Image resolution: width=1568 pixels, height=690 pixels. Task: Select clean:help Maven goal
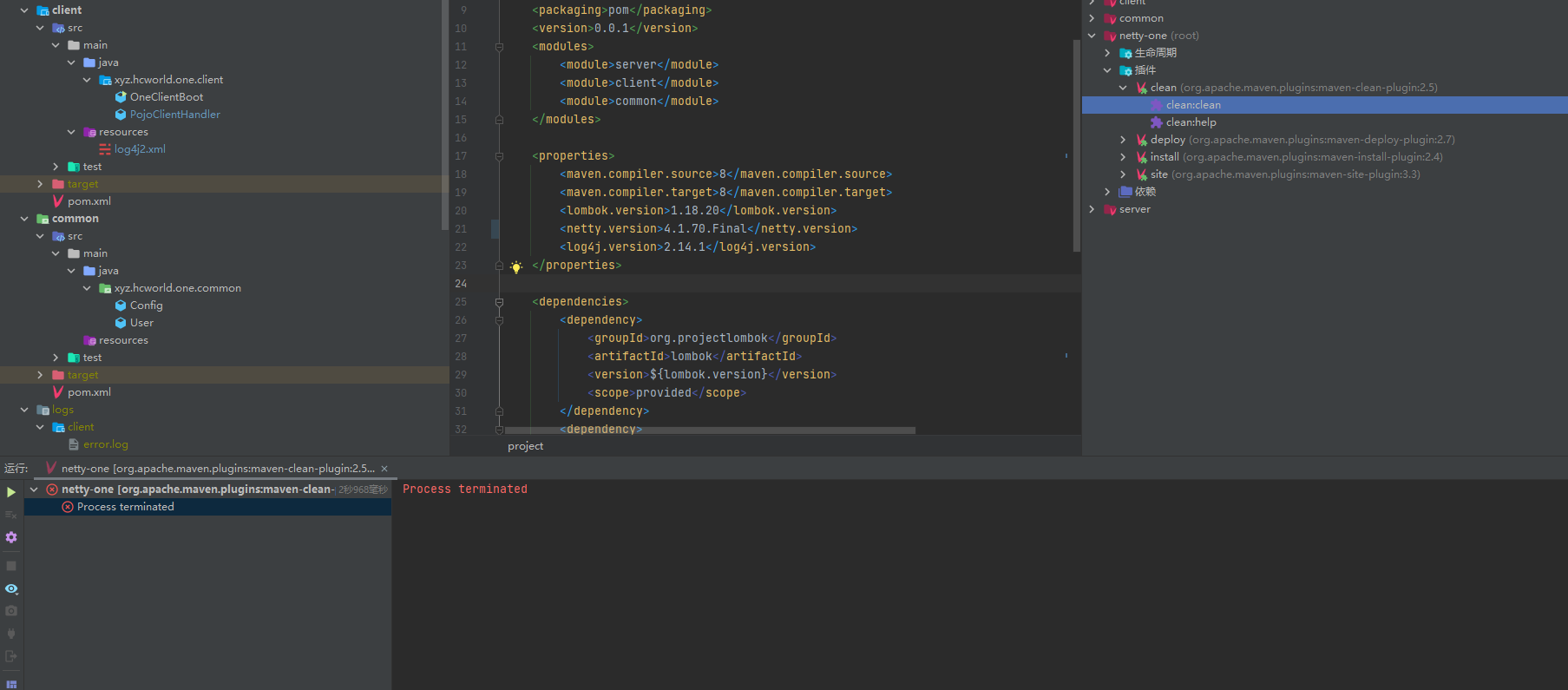(x=1191, y=122)
